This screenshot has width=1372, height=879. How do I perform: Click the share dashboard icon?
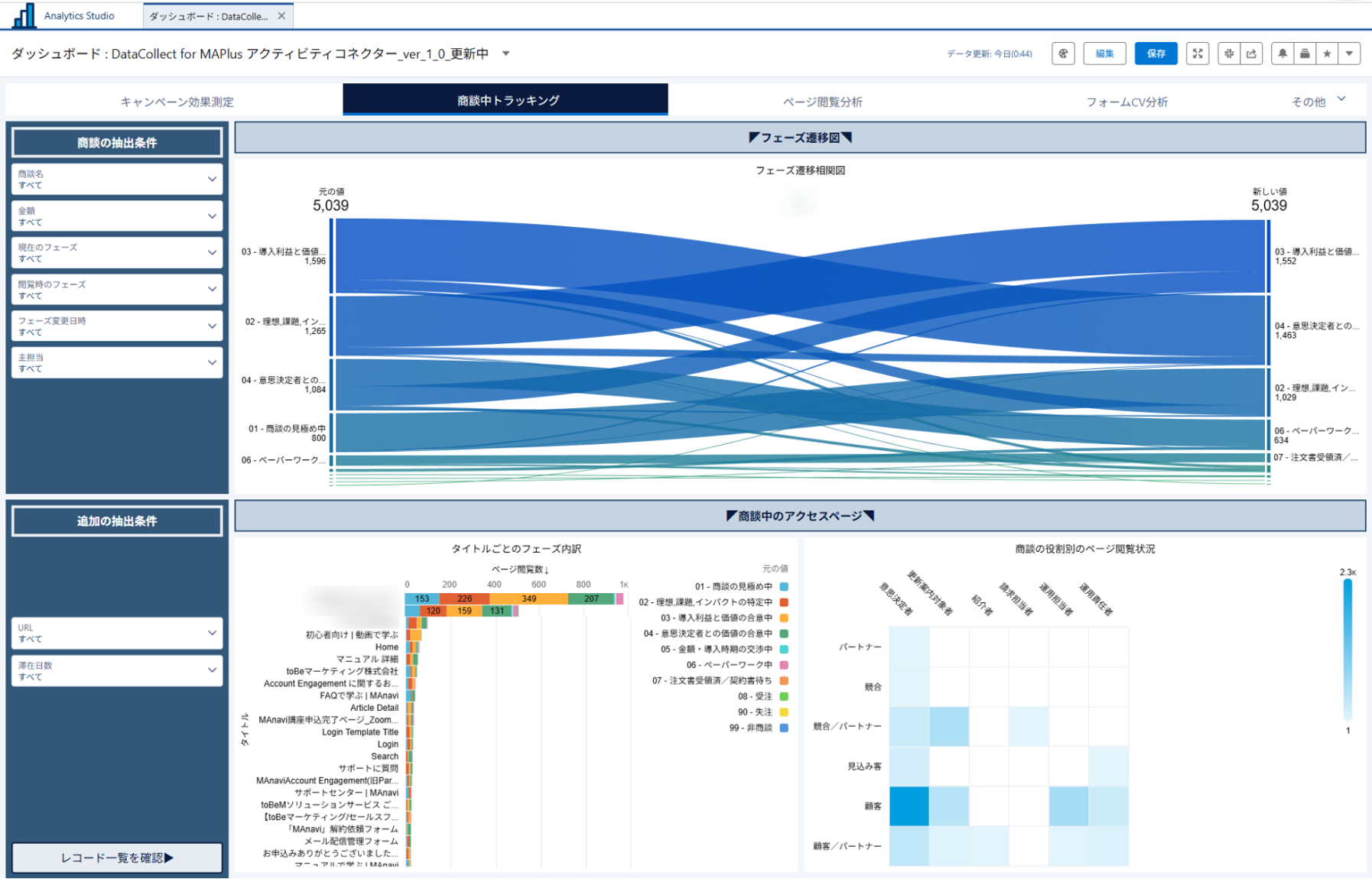pyautogui.click(x=1251, y=54)
